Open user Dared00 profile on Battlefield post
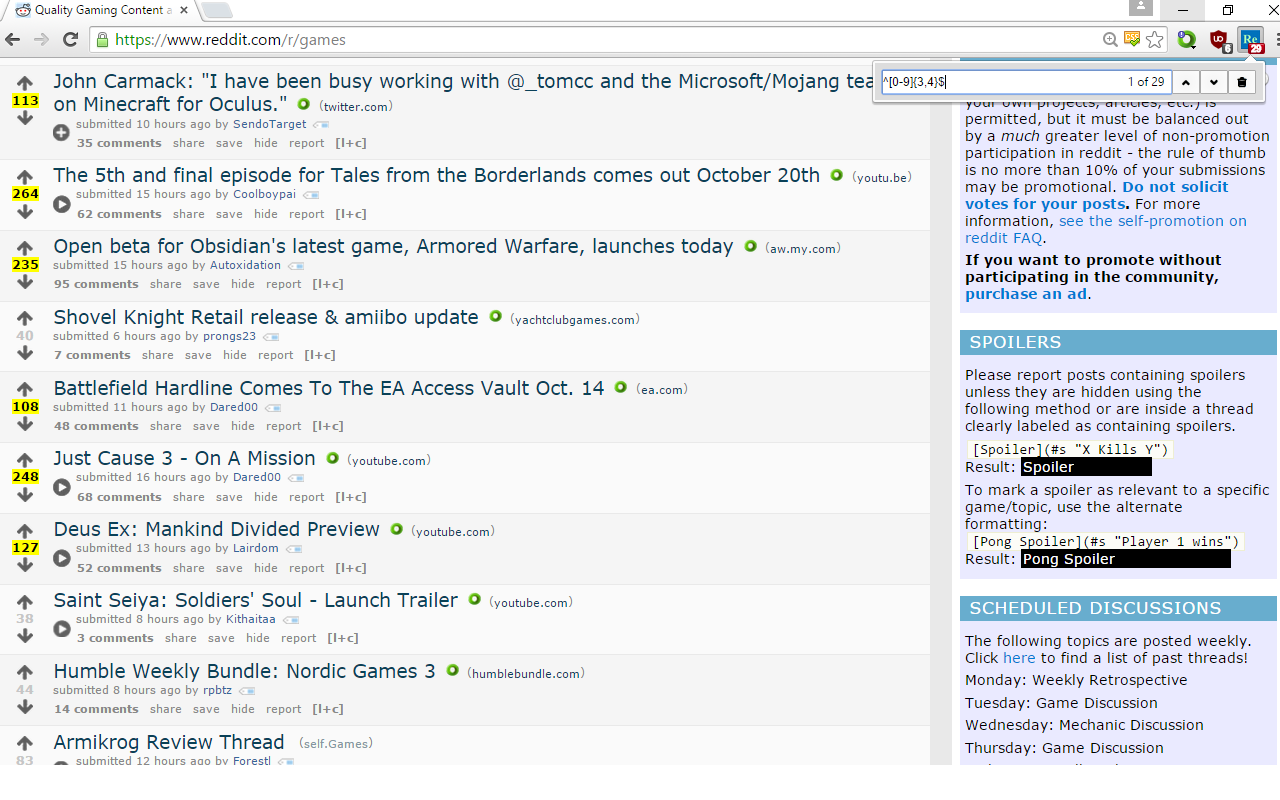The image size is (1280, 800). pos(234,407)
